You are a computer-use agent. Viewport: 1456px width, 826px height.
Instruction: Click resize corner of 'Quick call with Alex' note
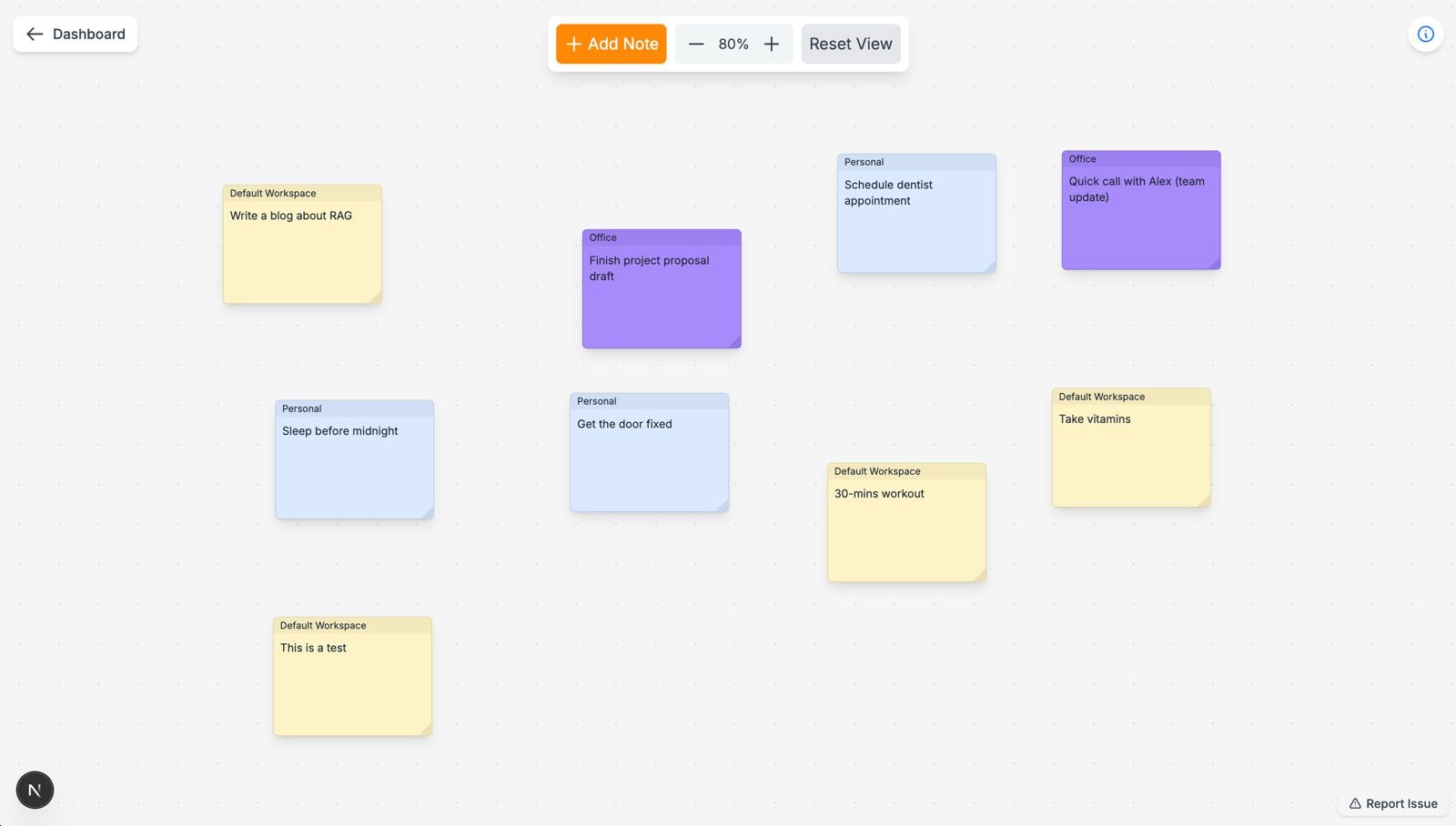[1215, 263]
